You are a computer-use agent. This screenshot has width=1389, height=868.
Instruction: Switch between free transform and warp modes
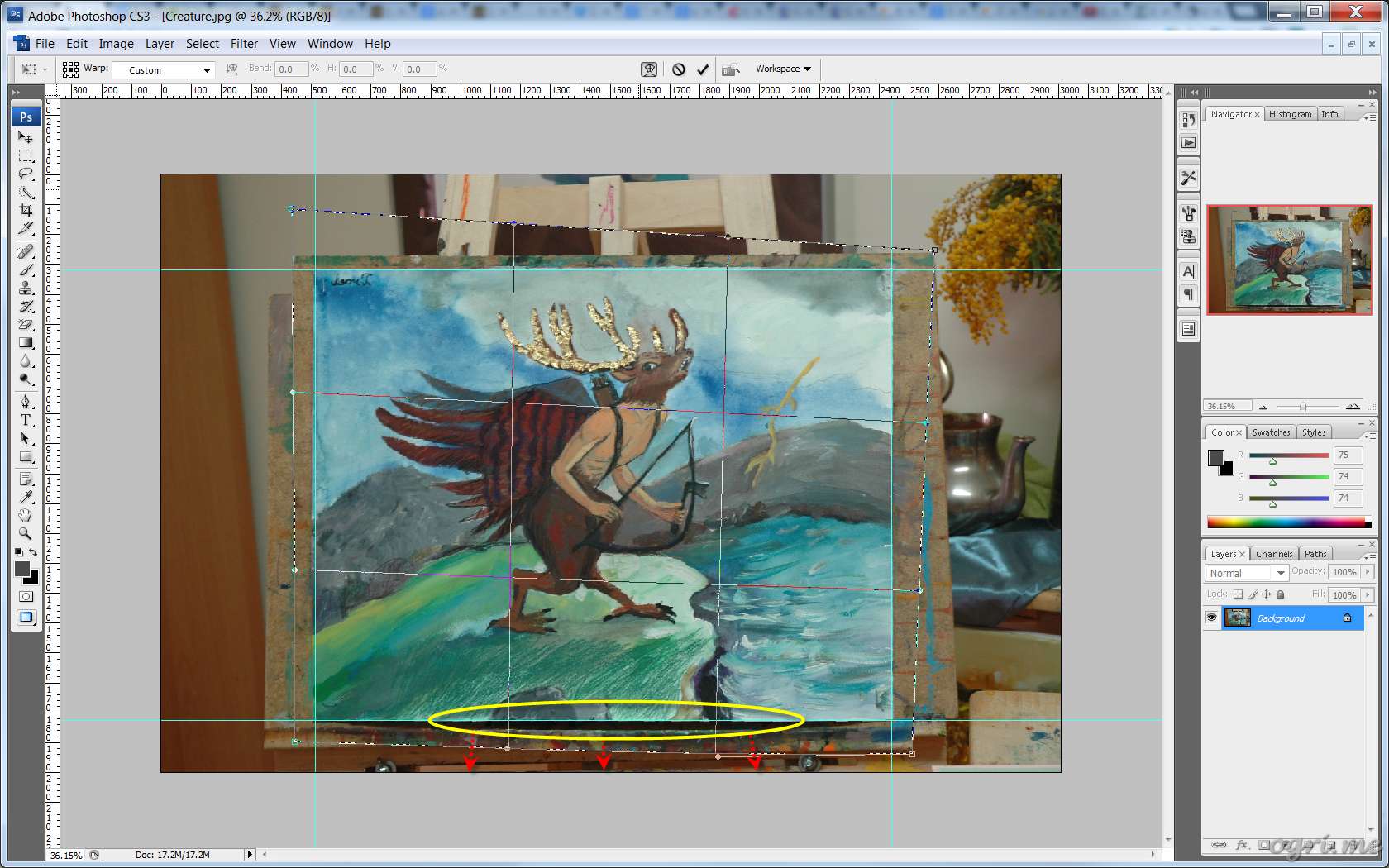tap(650, 69)
